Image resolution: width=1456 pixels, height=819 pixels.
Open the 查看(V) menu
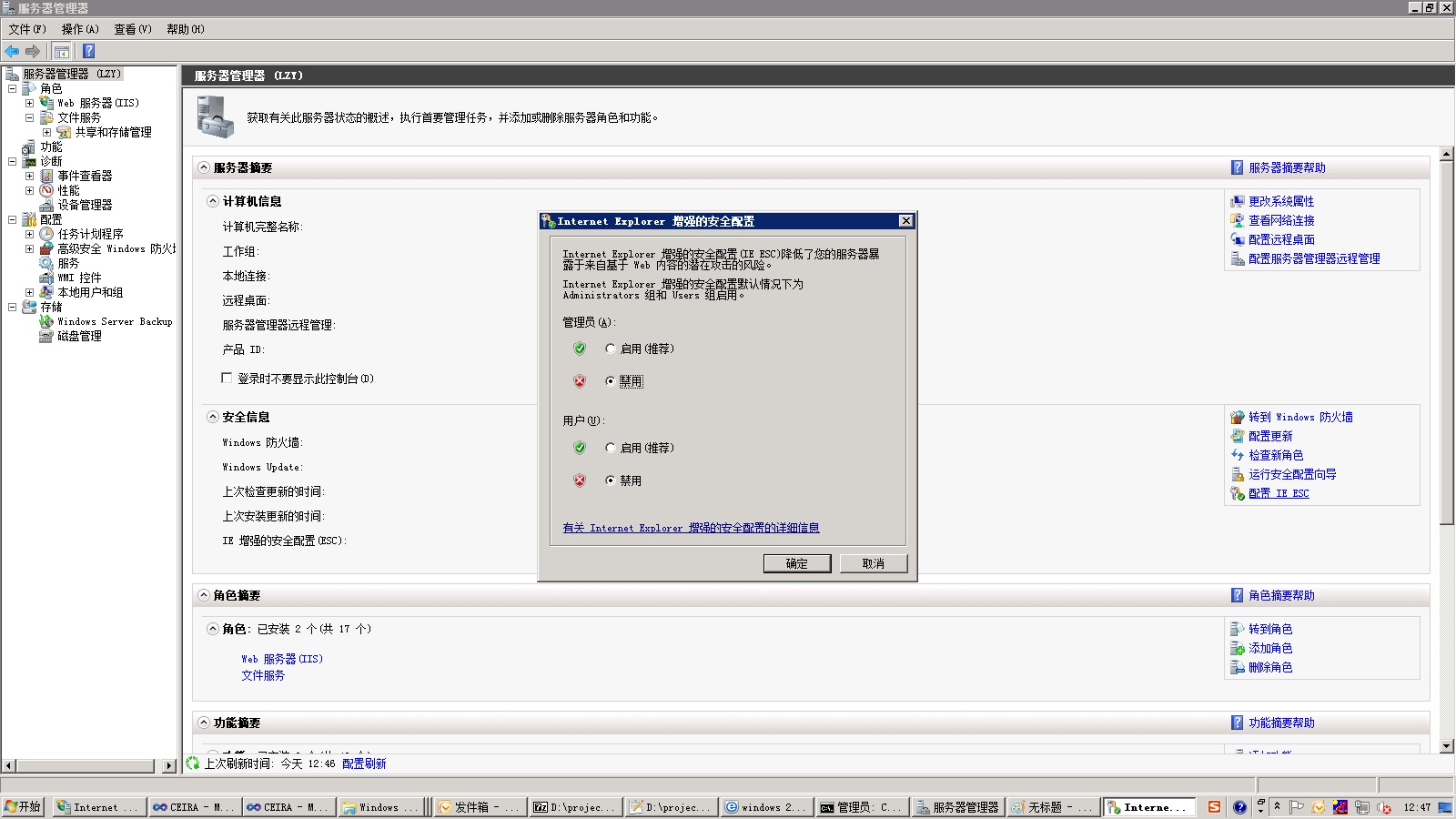coord(132,29)
